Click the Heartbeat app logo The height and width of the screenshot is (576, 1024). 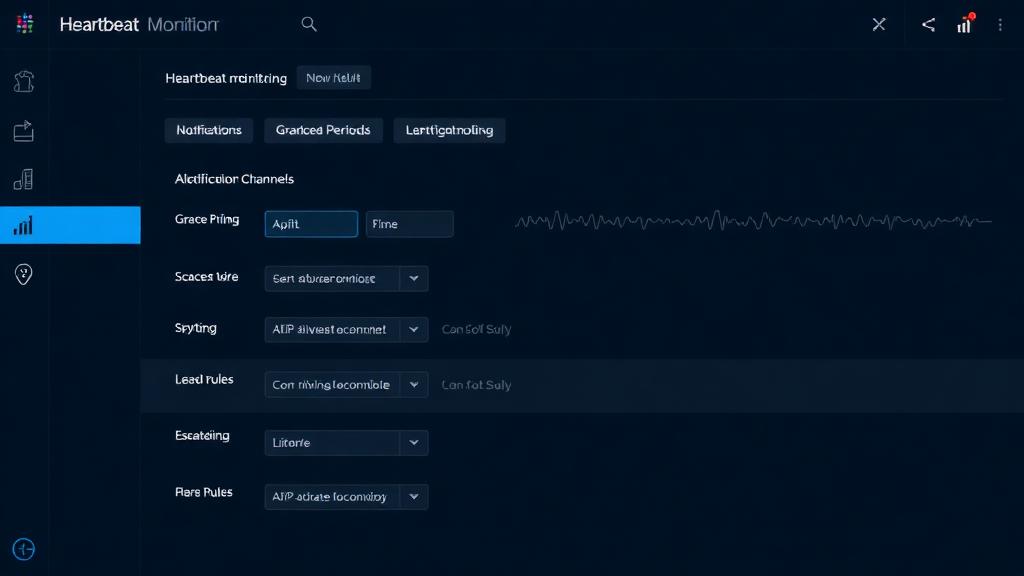tap(24, 23)
